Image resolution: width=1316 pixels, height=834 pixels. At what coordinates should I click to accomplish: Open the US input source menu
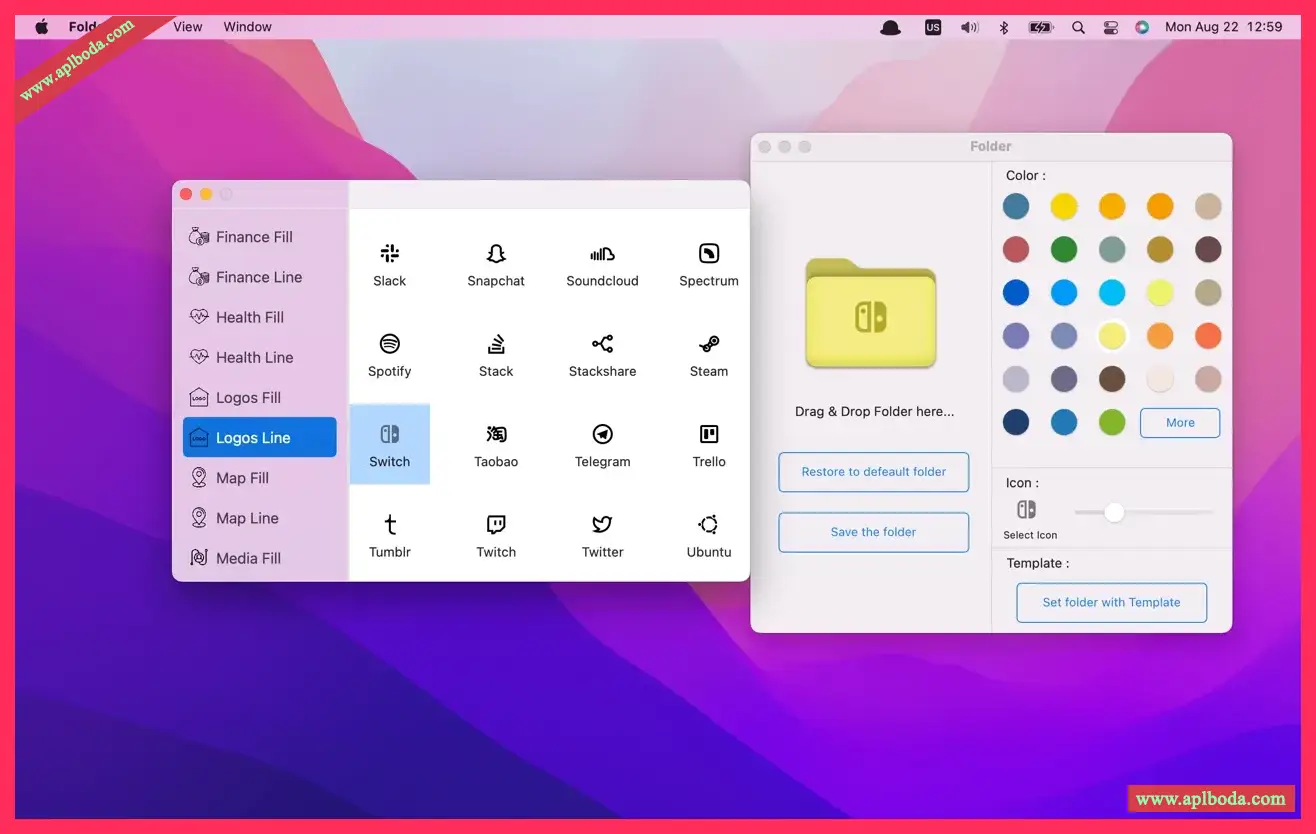click(933, 27)
